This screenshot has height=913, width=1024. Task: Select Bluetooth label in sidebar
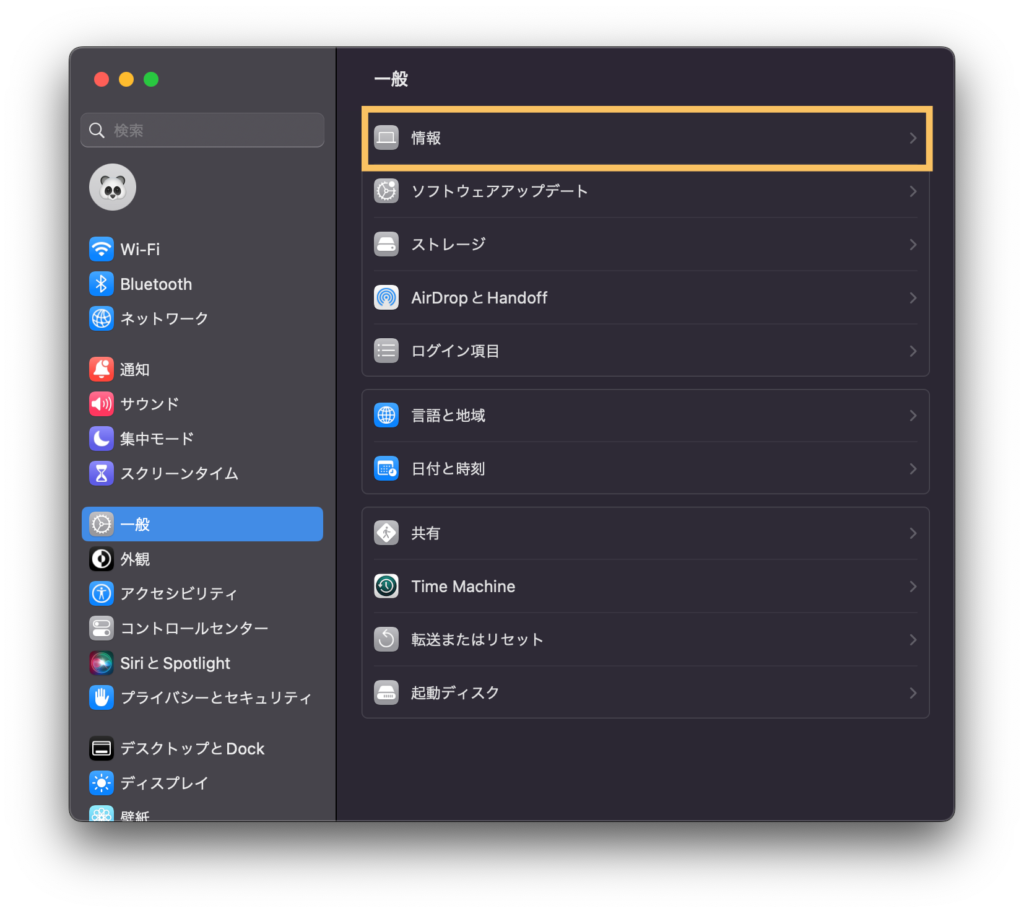[156, 284]
